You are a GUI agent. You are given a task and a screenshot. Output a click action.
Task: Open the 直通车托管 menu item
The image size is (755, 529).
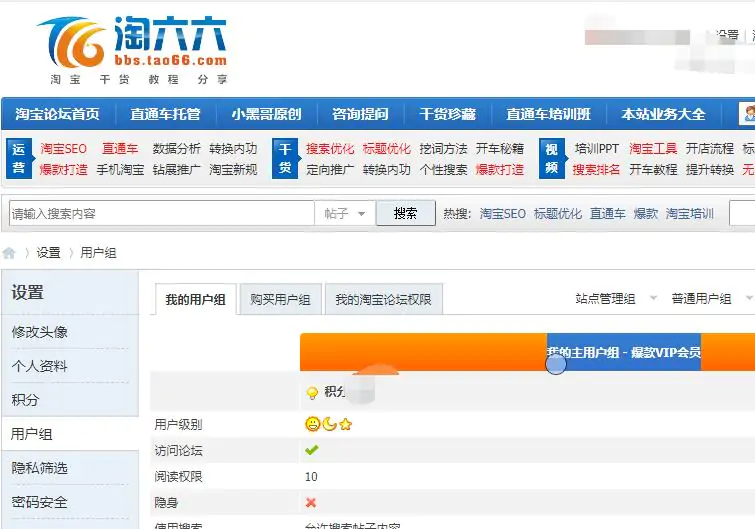tap(165, 114)
